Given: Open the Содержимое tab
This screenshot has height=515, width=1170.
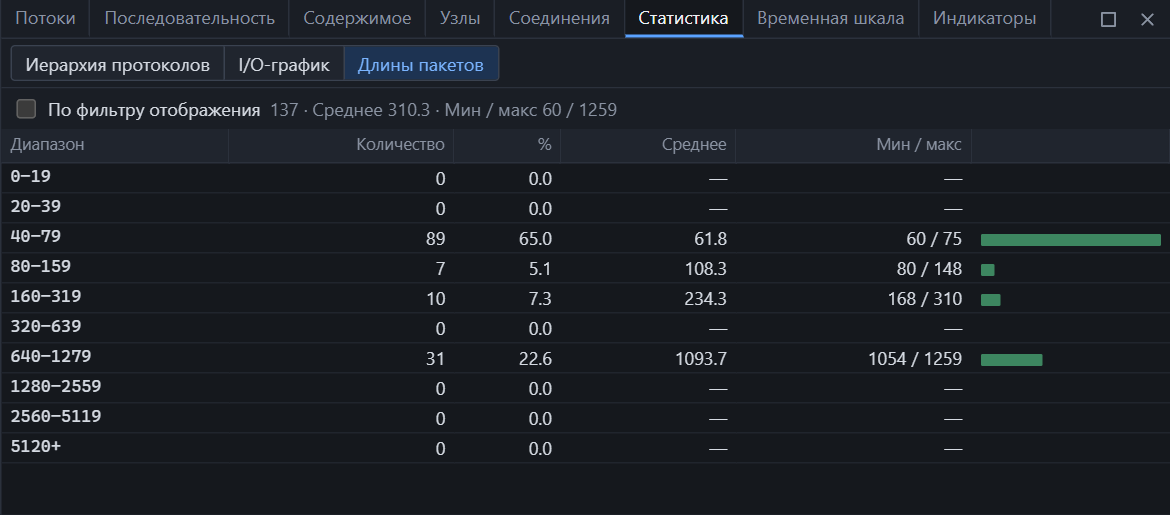Looking at the screenshot, I should (357, 19).
